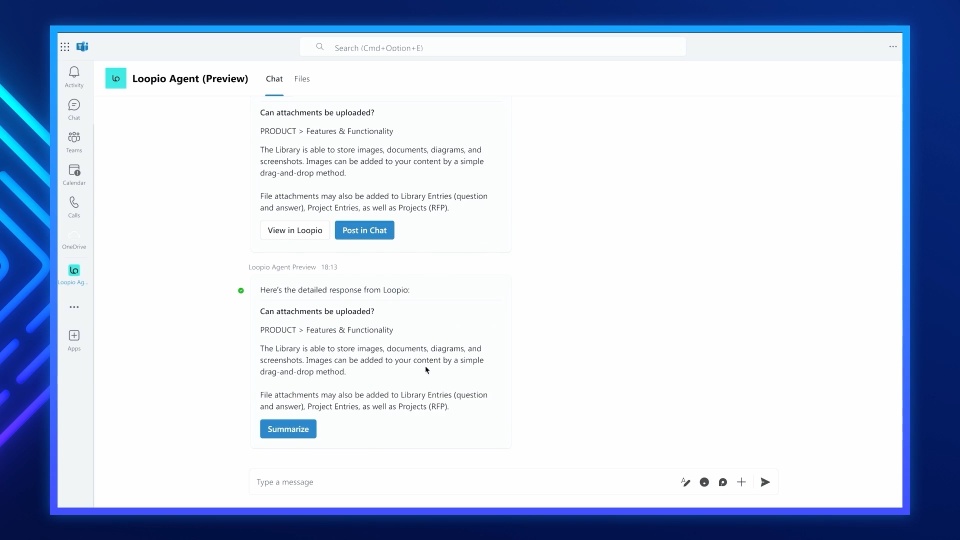Viewport: 960px width, 540px height.
Task: Open the Calendar sidebar icon
Action: 74,174
